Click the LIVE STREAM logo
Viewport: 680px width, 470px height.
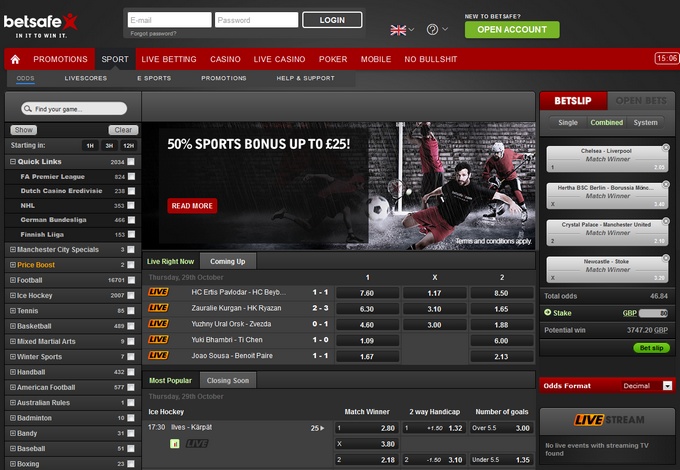pyautogui.click(x=609, y=420)
